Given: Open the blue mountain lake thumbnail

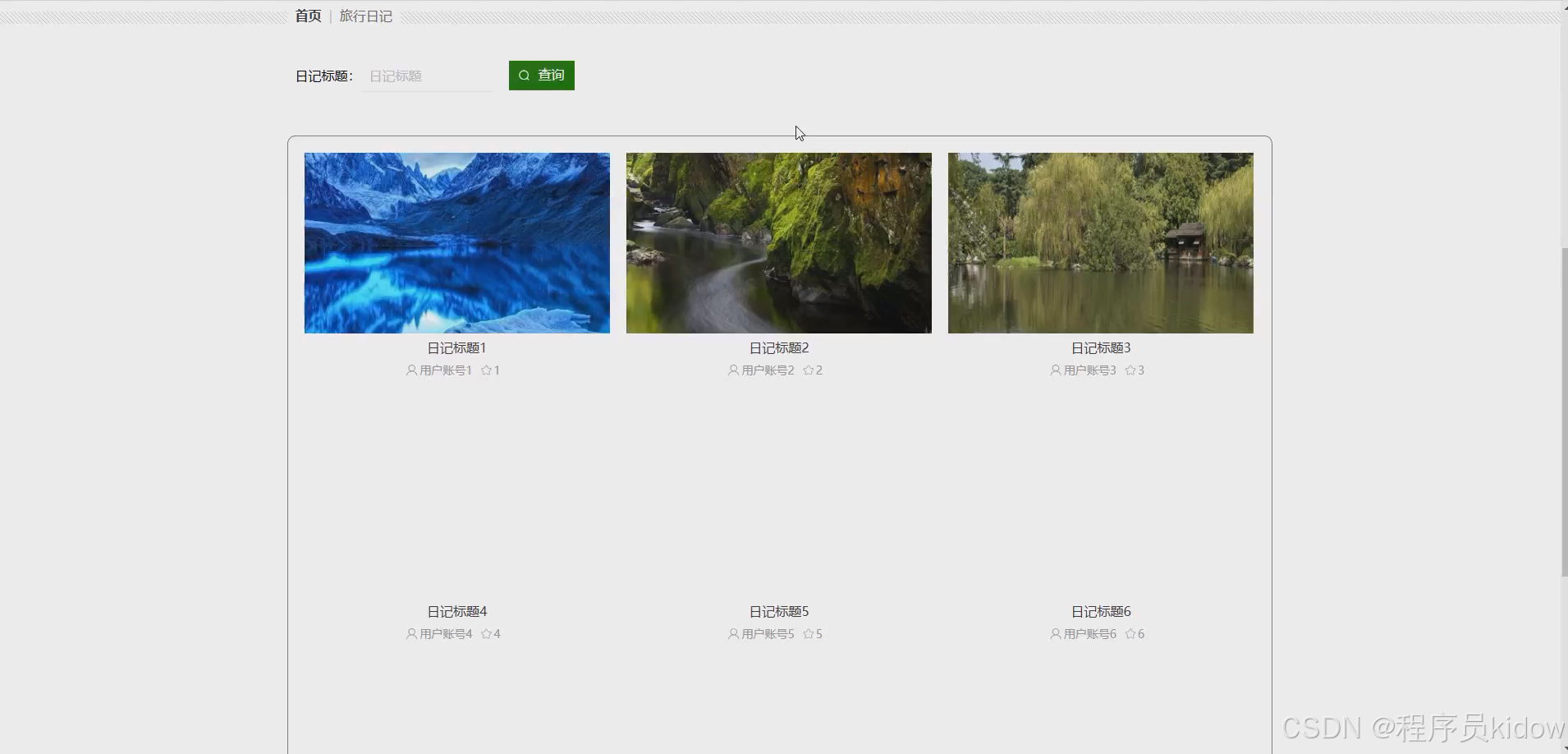Looking at the screenshot, I should pyautogui.click(x=456, y=242).
